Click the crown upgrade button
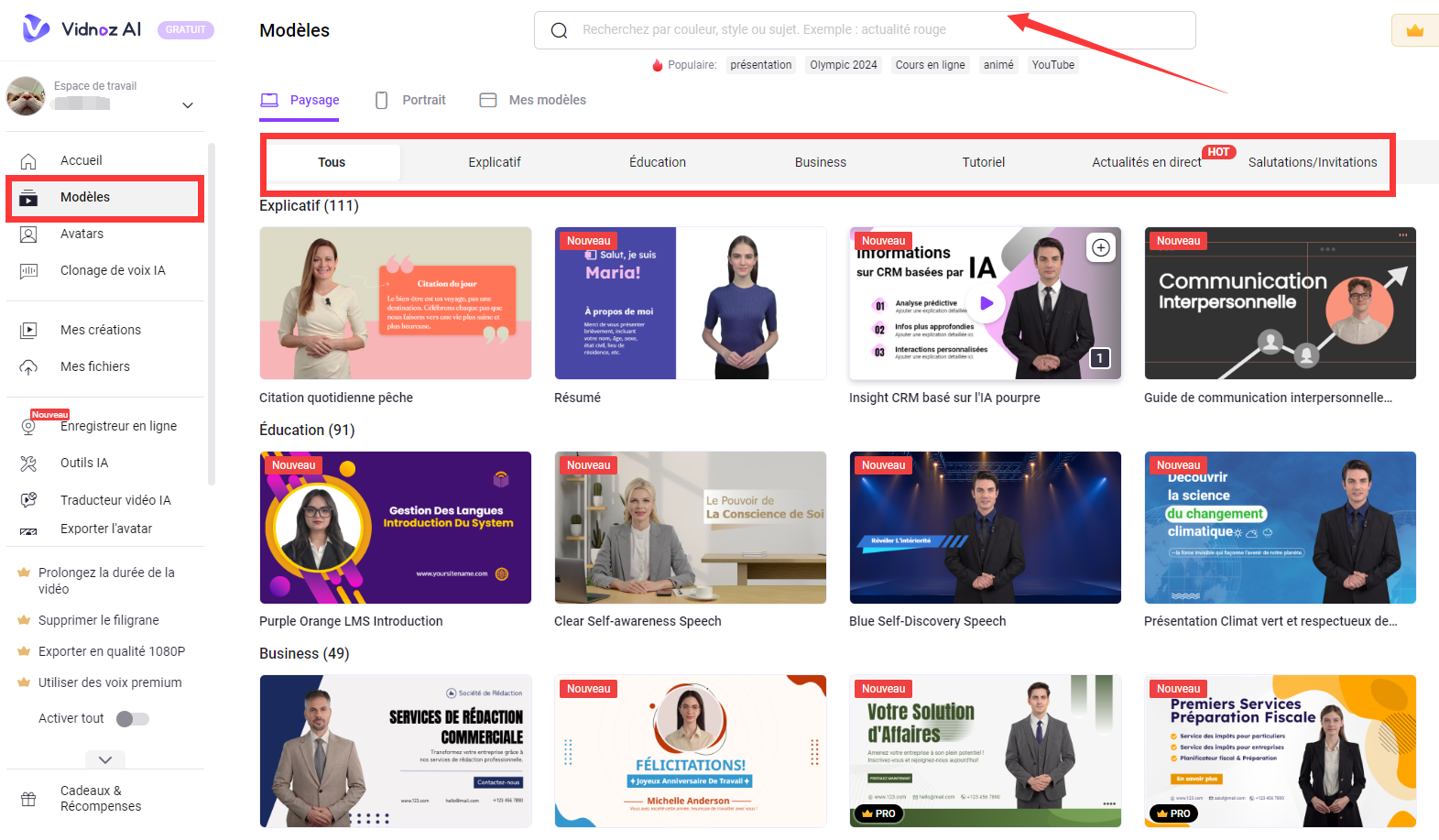 pyautogui.click(x=1415, y=30)
